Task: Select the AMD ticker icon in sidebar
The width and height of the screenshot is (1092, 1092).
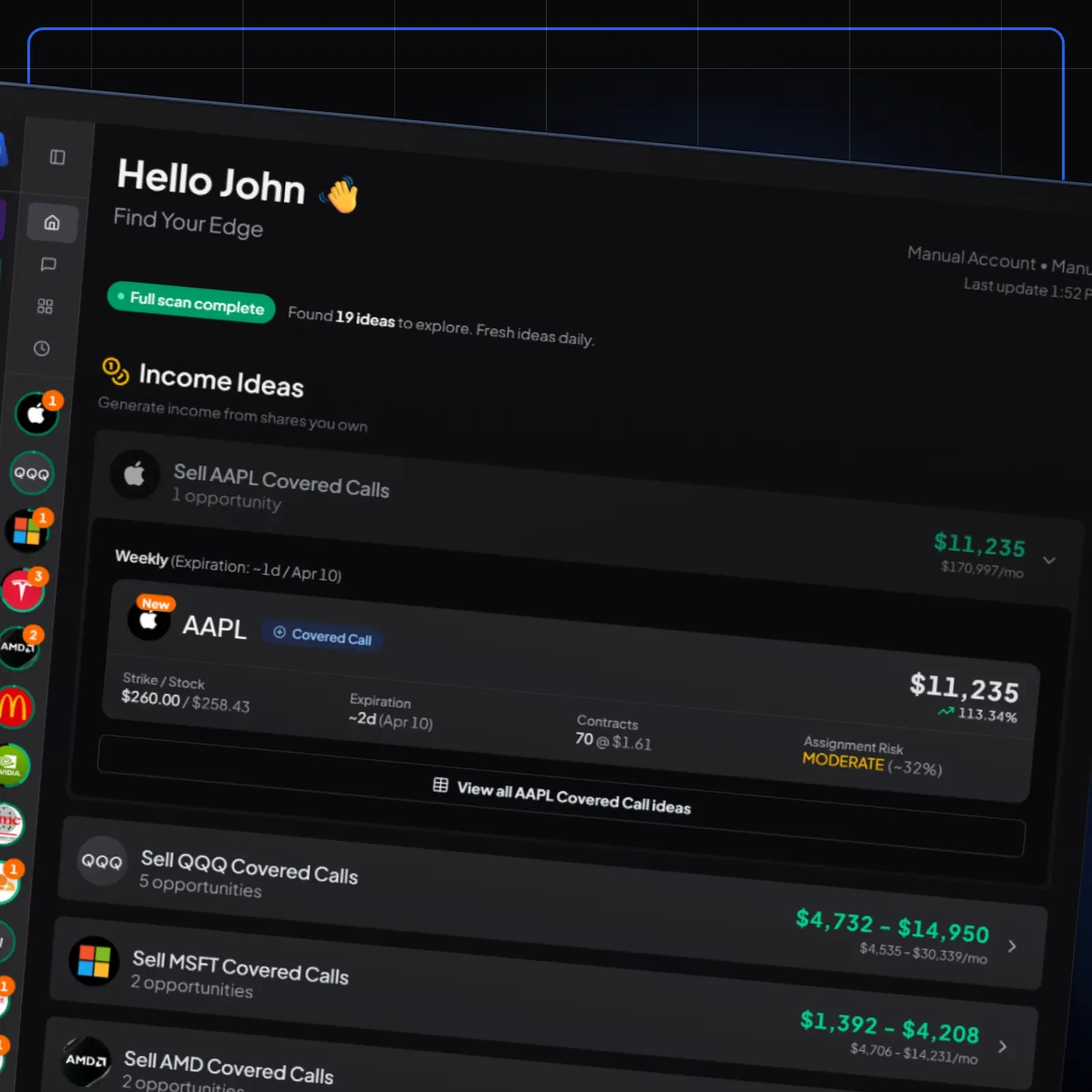Action: (x=18, y=647)
